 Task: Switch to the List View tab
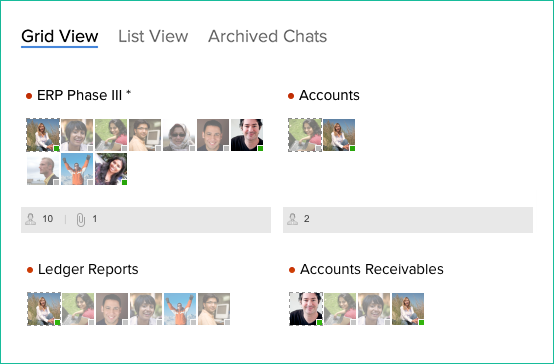pos(153,36)
